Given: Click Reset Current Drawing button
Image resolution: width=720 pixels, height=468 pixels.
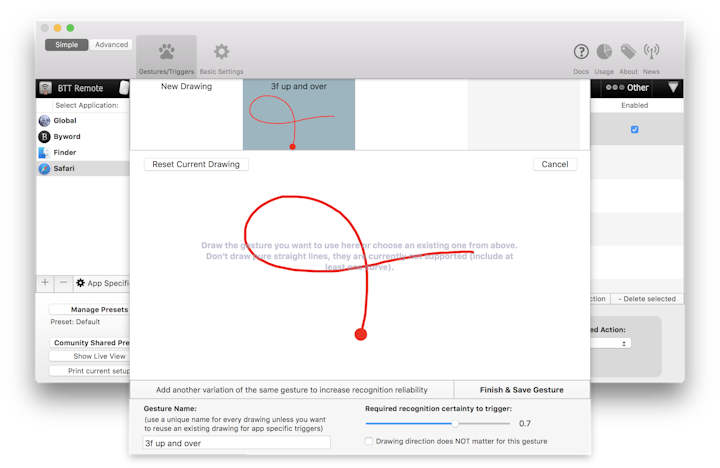Looking at the screenshot, I should [x=196, y=164].
